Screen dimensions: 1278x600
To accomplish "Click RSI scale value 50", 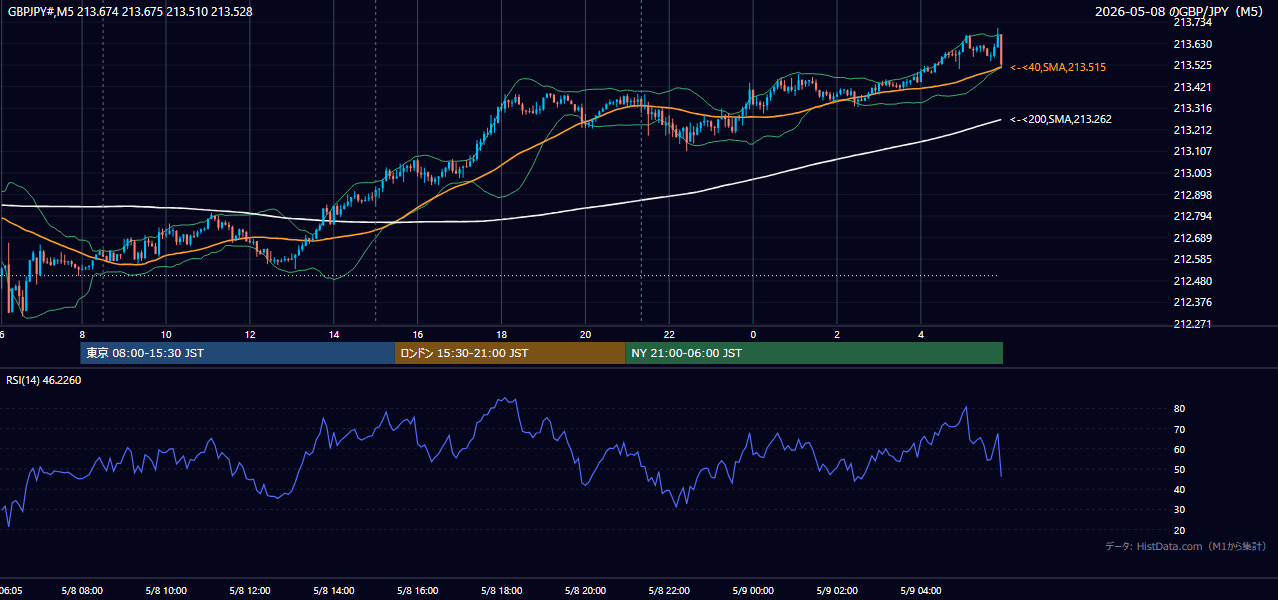I will point(1179,469).
